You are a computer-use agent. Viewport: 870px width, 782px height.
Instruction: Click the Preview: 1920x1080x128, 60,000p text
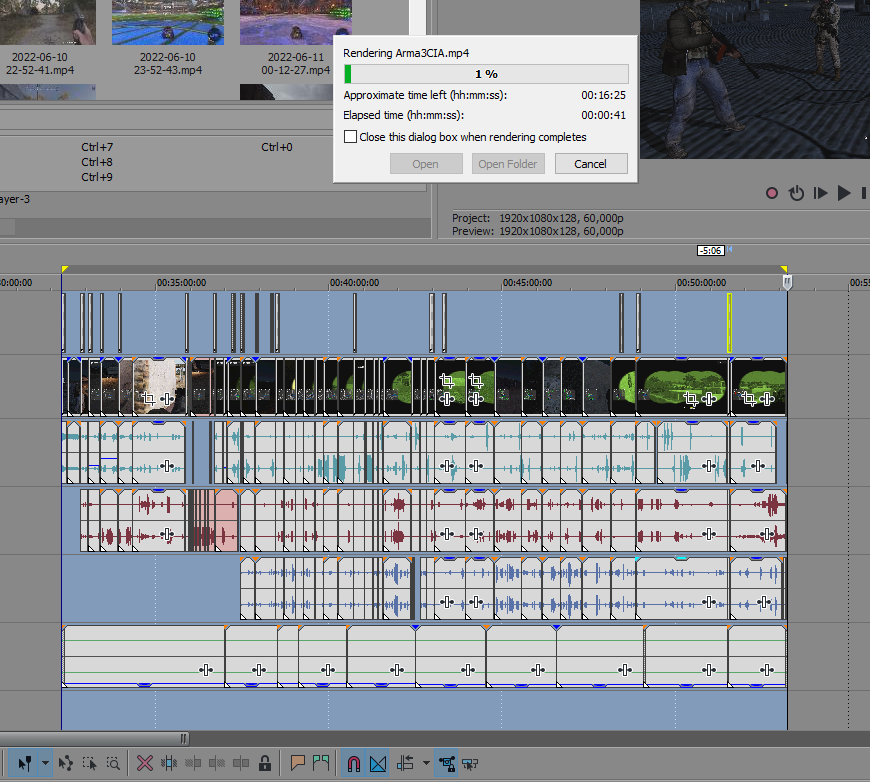pyautogui.click(x=538, y=231)
